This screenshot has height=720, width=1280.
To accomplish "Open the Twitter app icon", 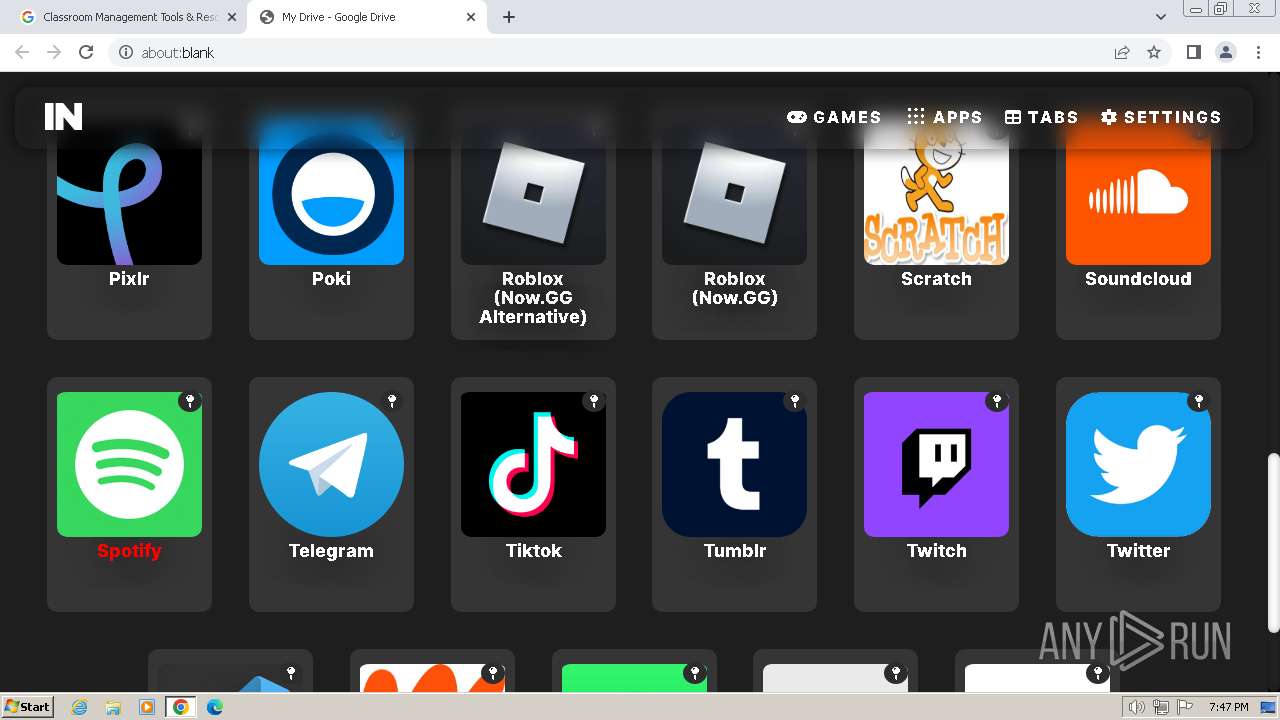I will tap(1138, 464).
